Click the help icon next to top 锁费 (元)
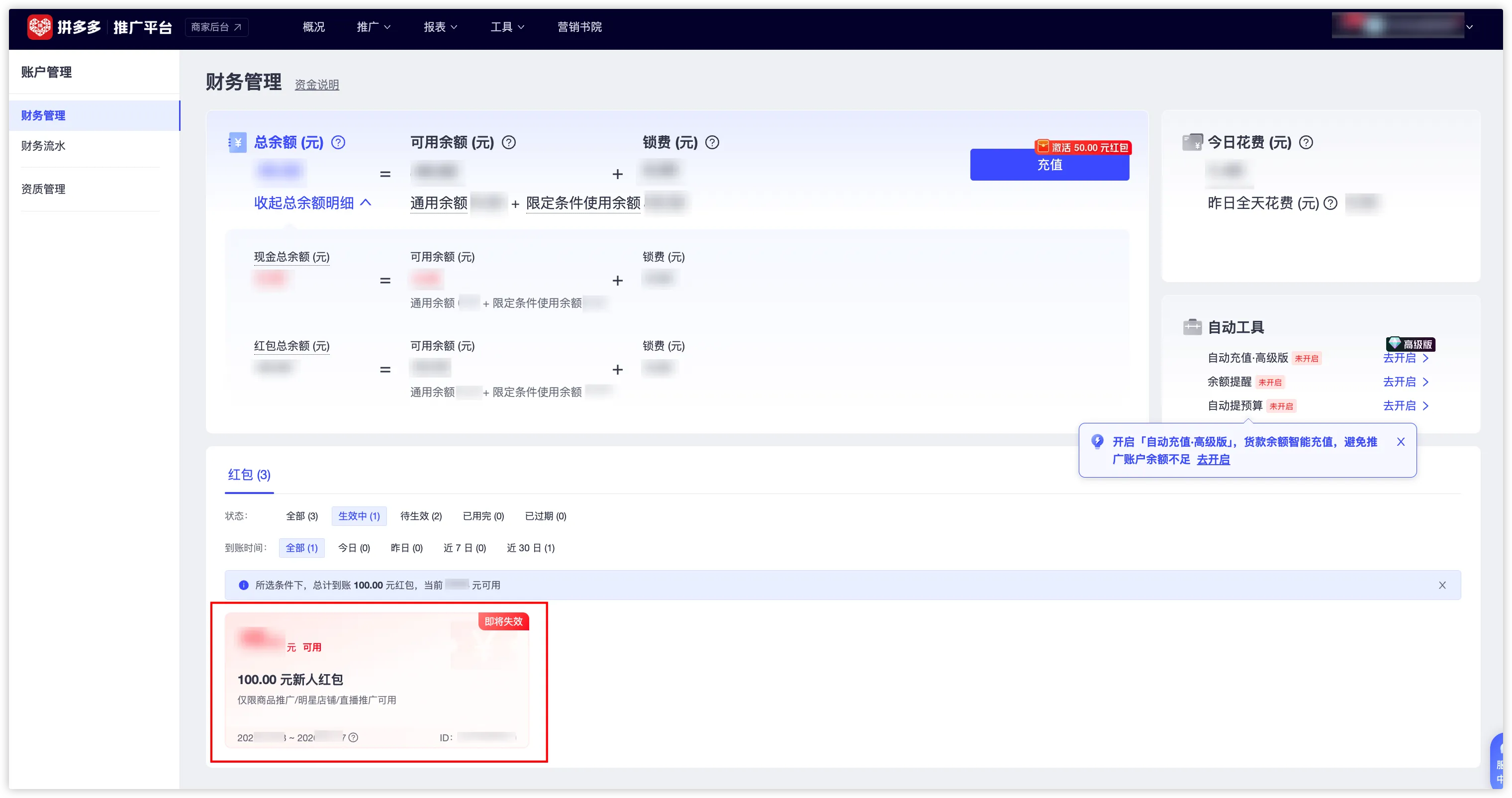The image size is (1512, 798). (712, 143)
